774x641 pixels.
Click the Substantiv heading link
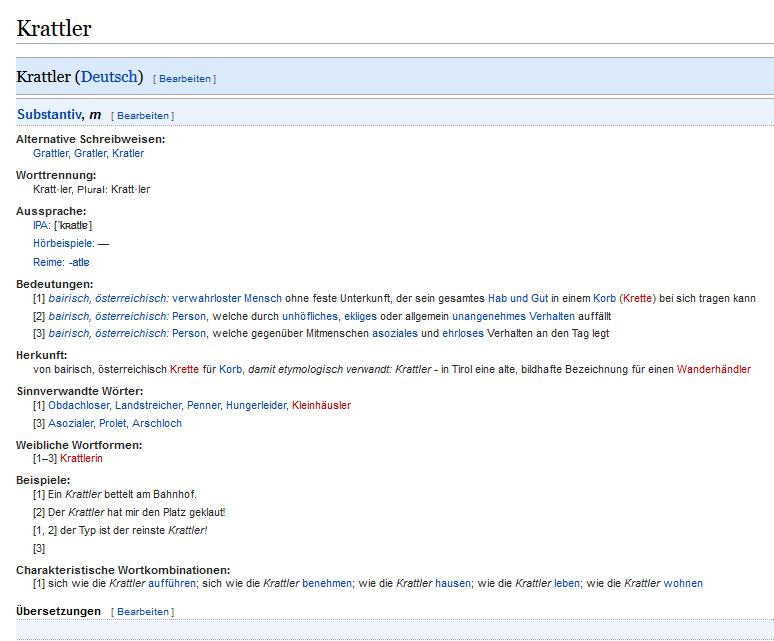tap(49, 114)
